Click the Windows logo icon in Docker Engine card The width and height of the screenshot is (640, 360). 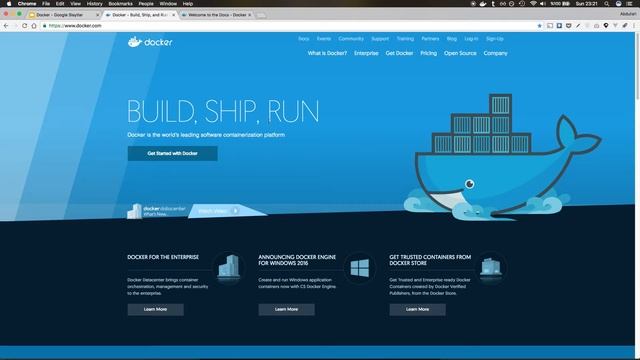360,268
